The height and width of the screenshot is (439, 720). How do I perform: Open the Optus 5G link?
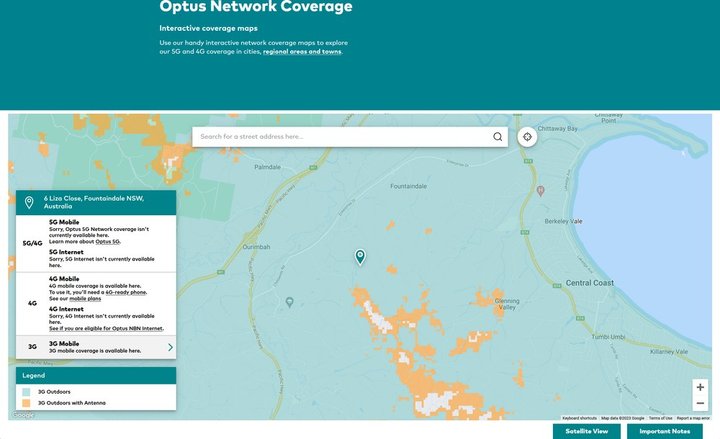tap(107, 242)
